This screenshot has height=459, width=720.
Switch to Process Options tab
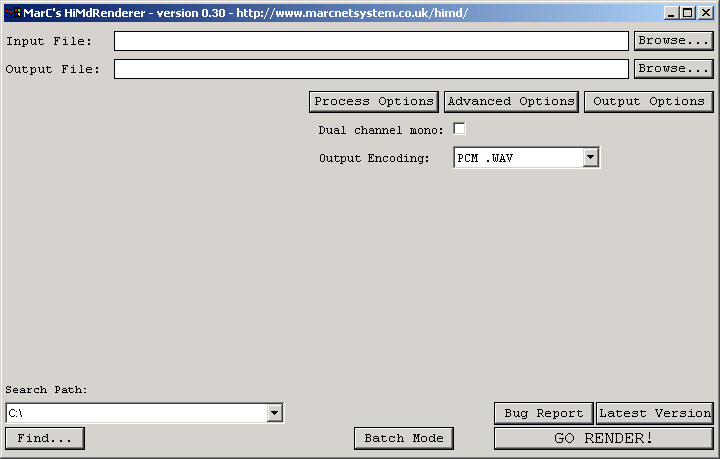(374, 101)
